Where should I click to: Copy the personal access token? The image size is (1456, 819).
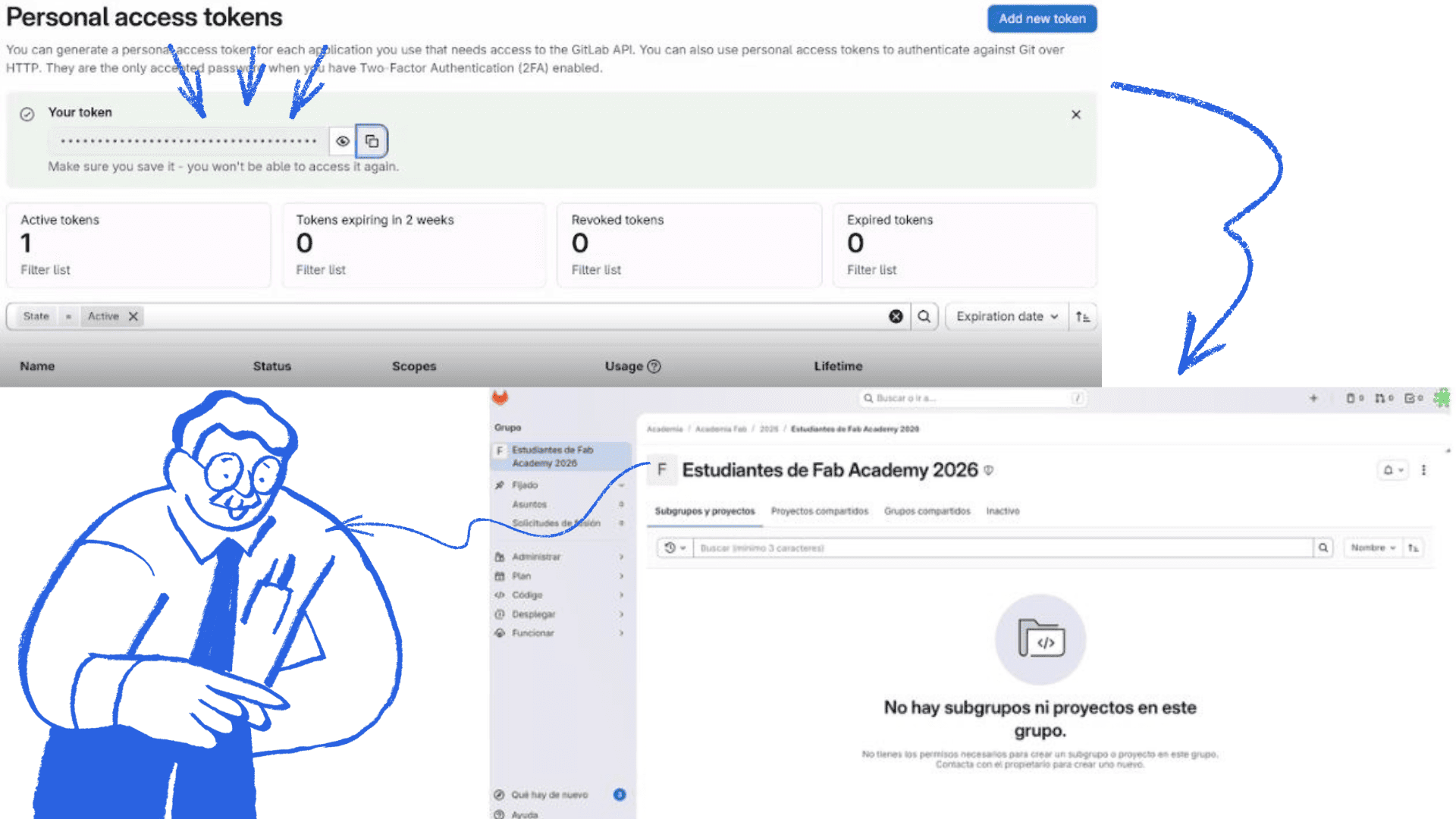coord(372,141)
